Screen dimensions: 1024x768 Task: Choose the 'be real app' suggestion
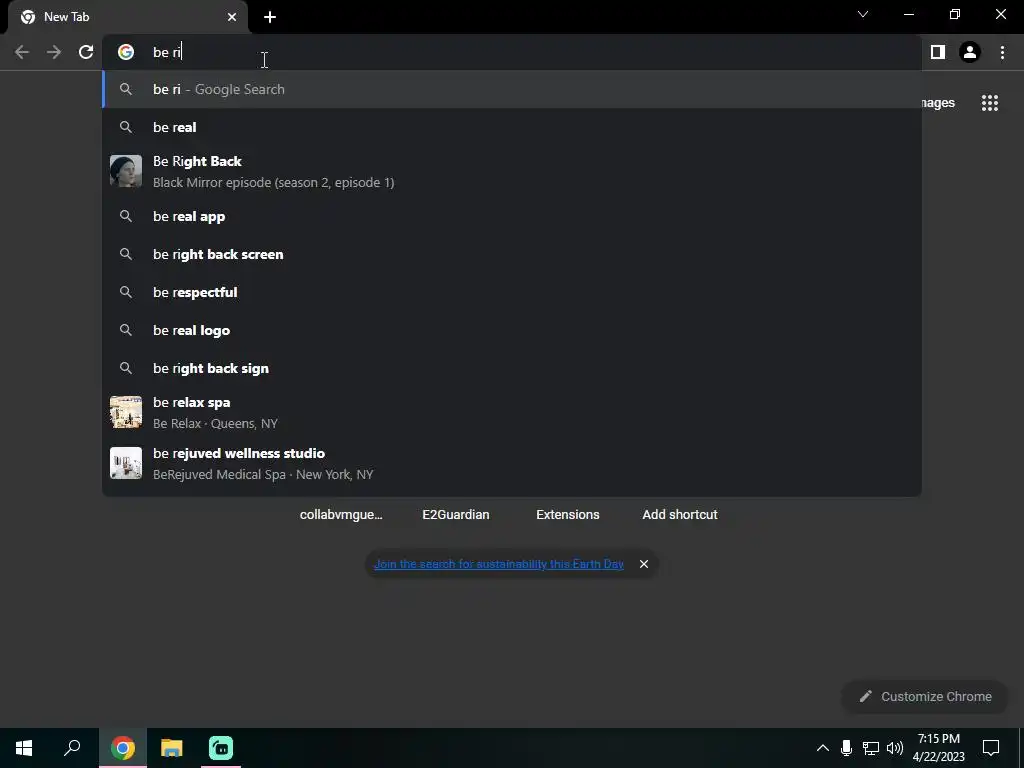[512, 217]
